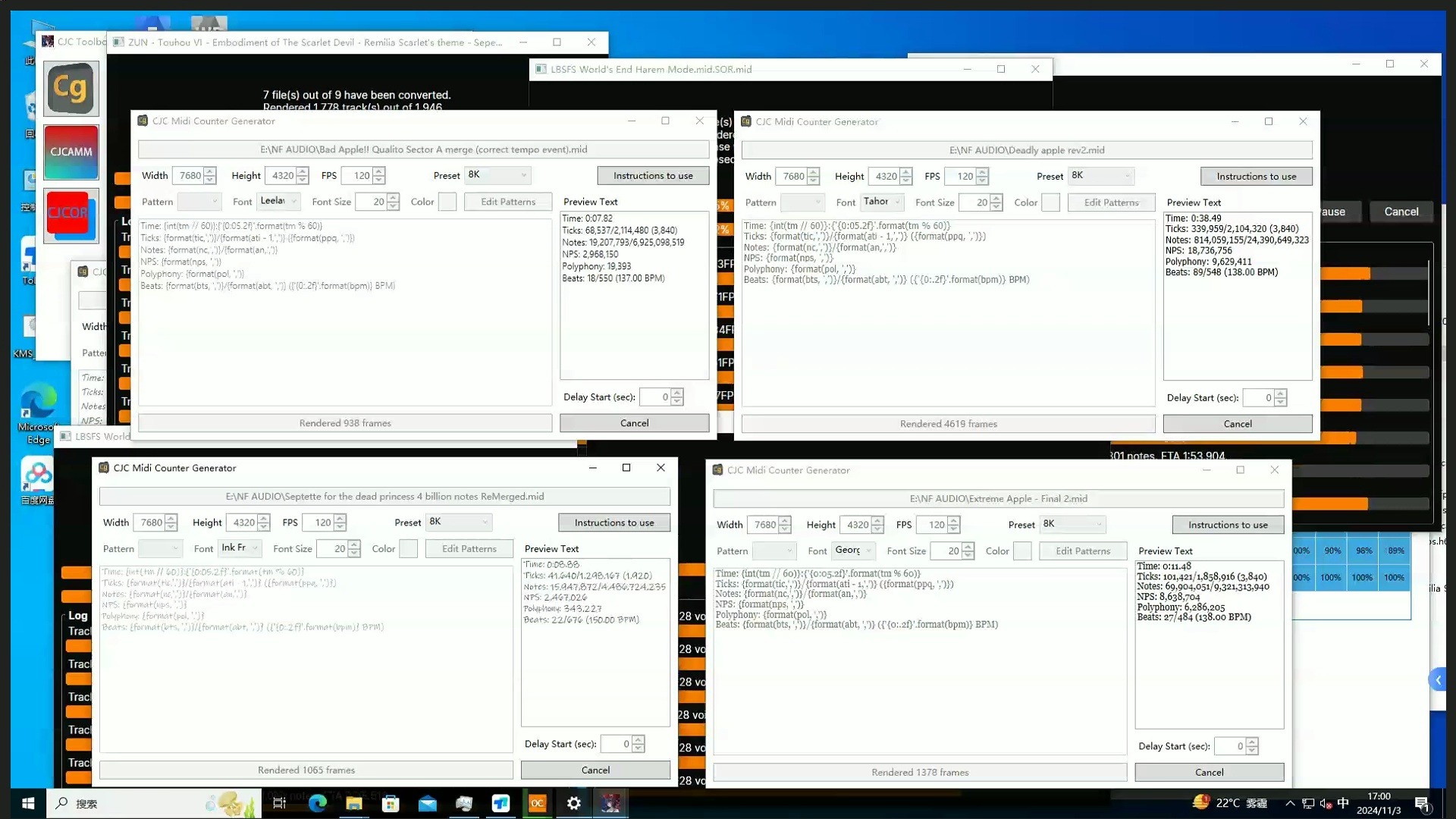
Task: Click the FPS 120 field in Septette window
Action: [x=319, y=522]
